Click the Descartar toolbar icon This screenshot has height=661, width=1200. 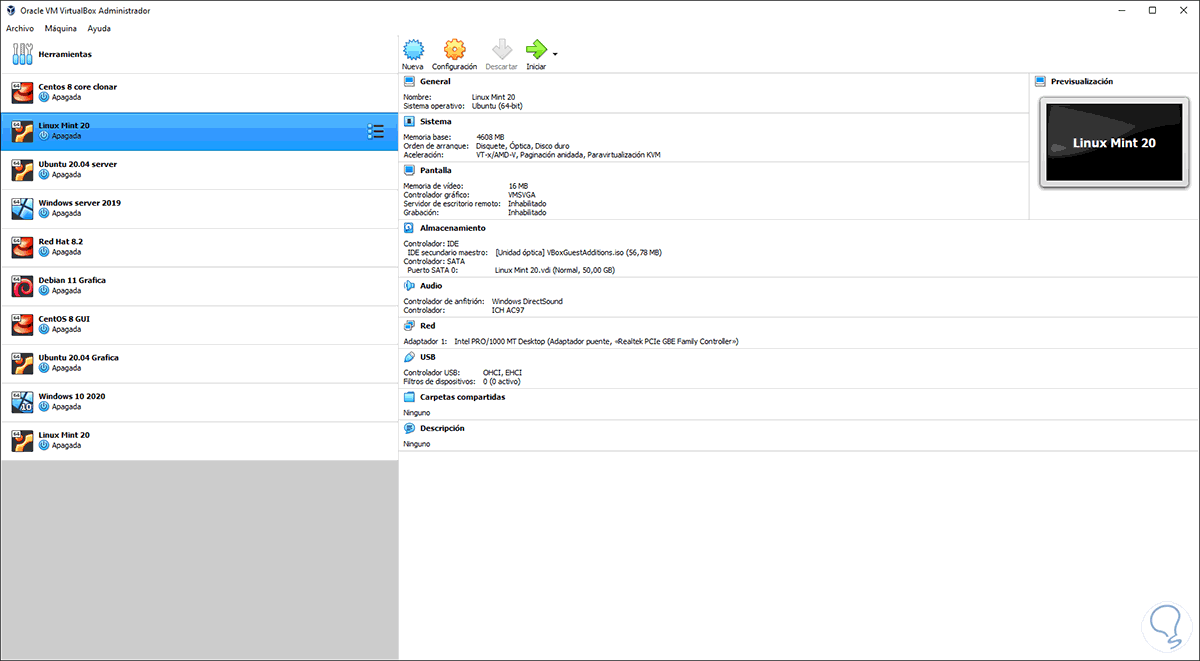pos(501,49)
